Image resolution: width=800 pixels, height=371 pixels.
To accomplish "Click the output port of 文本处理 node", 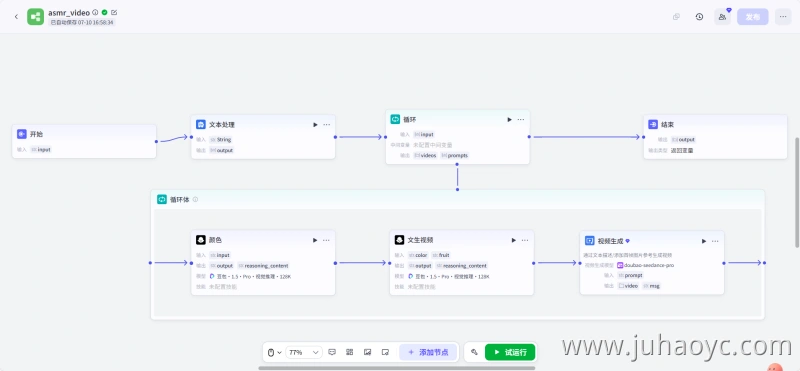I will (335, 137).
